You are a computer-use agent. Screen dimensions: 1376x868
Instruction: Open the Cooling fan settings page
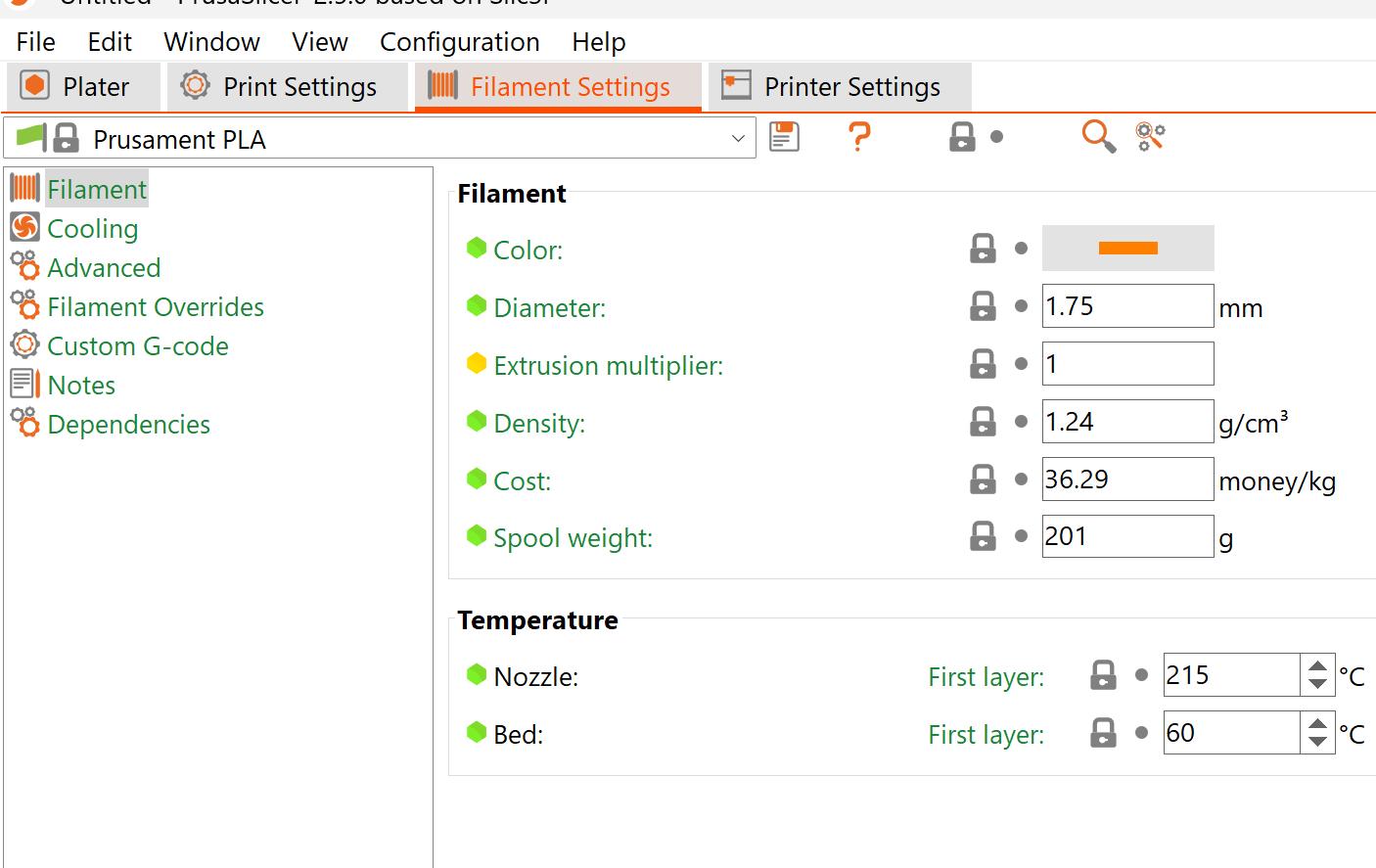coord(25,228)
